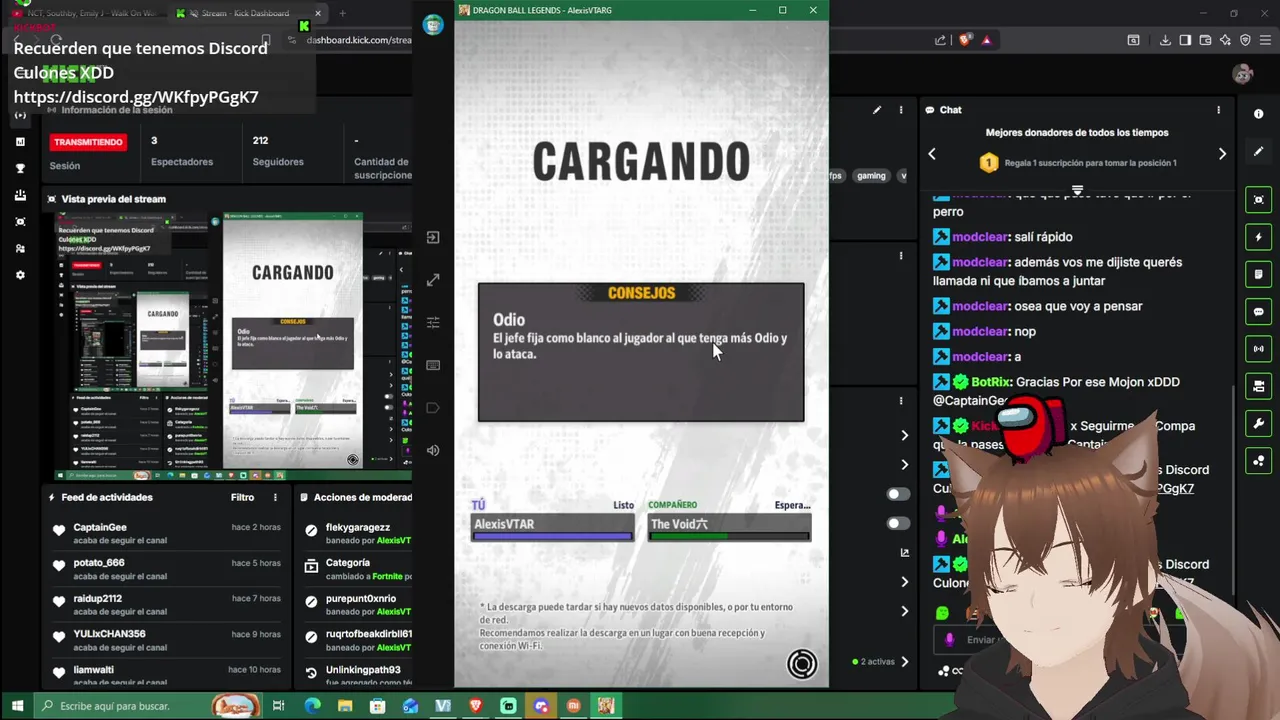Toggle stream preview widget icon in sidebar
The width and height of the screenshot is (1280, 720).
[x=1258, y=200]
